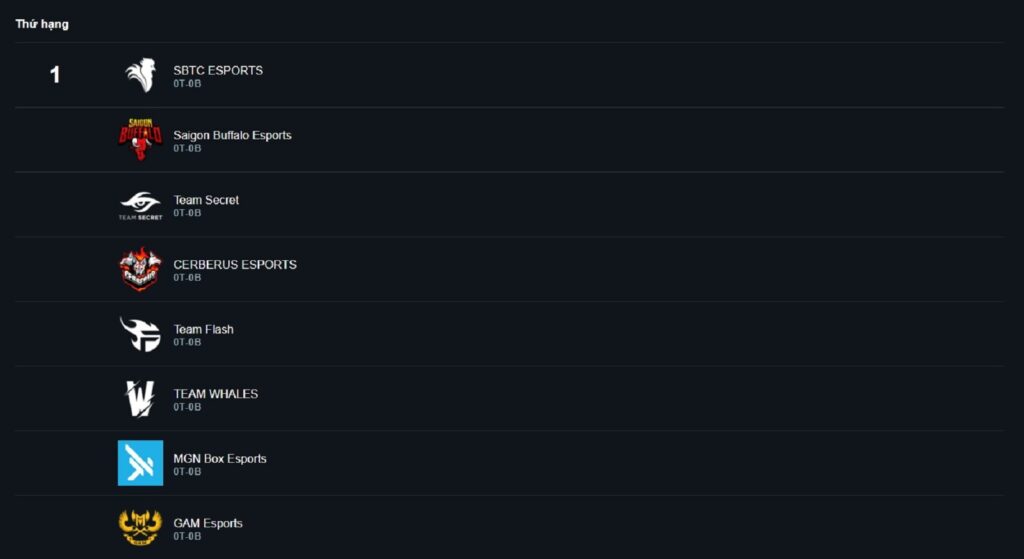The width and height of the screenshot is (1024, 559).
Task: Open CERBERUS ESPORTS team page link
Action: pyautogui.click(x=235, y=265)
